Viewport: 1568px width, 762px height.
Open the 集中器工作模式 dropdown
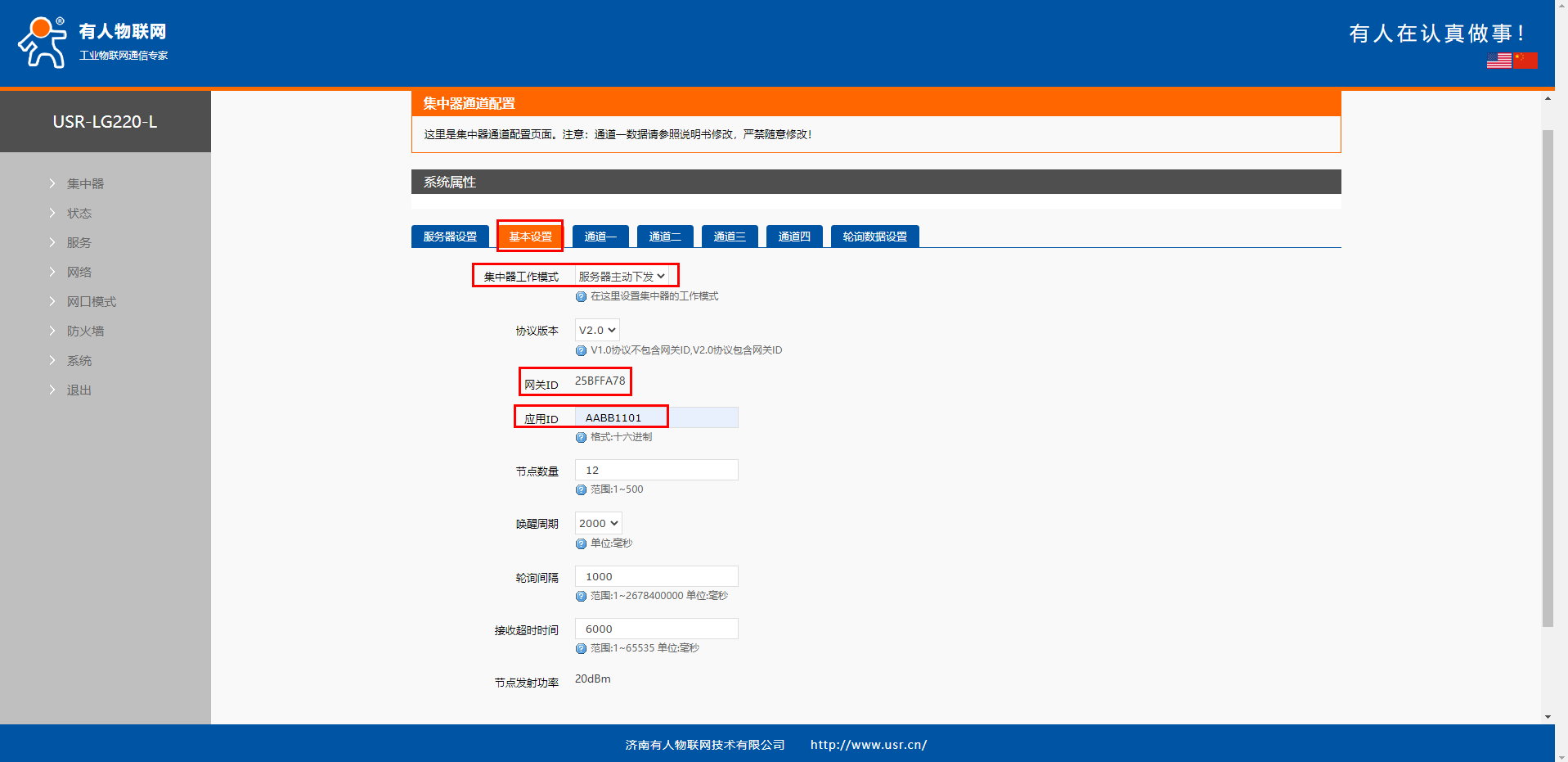[622, 277]
